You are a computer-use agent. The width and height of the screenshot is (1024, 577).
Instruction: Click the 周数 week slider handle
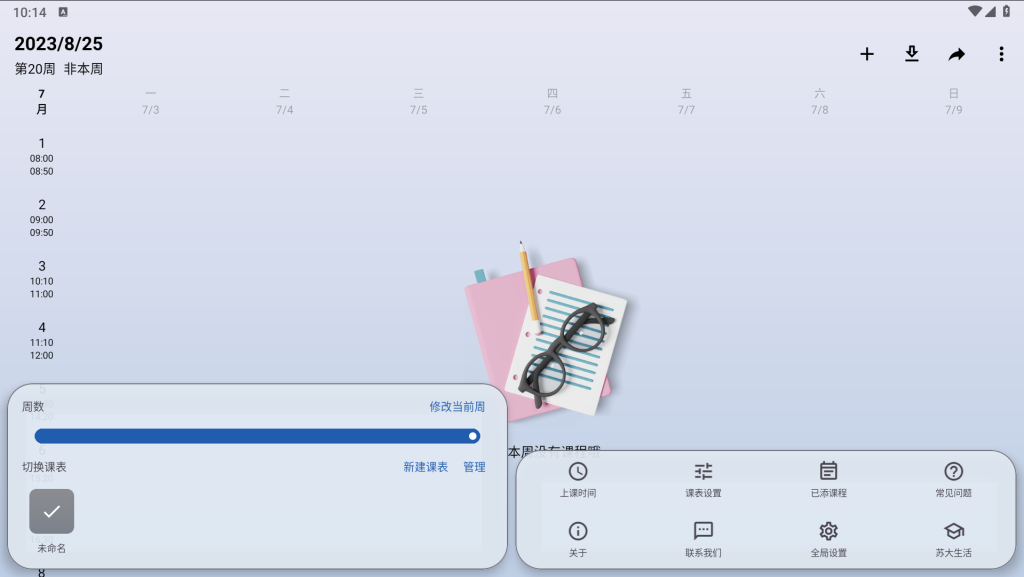point(473,436)
